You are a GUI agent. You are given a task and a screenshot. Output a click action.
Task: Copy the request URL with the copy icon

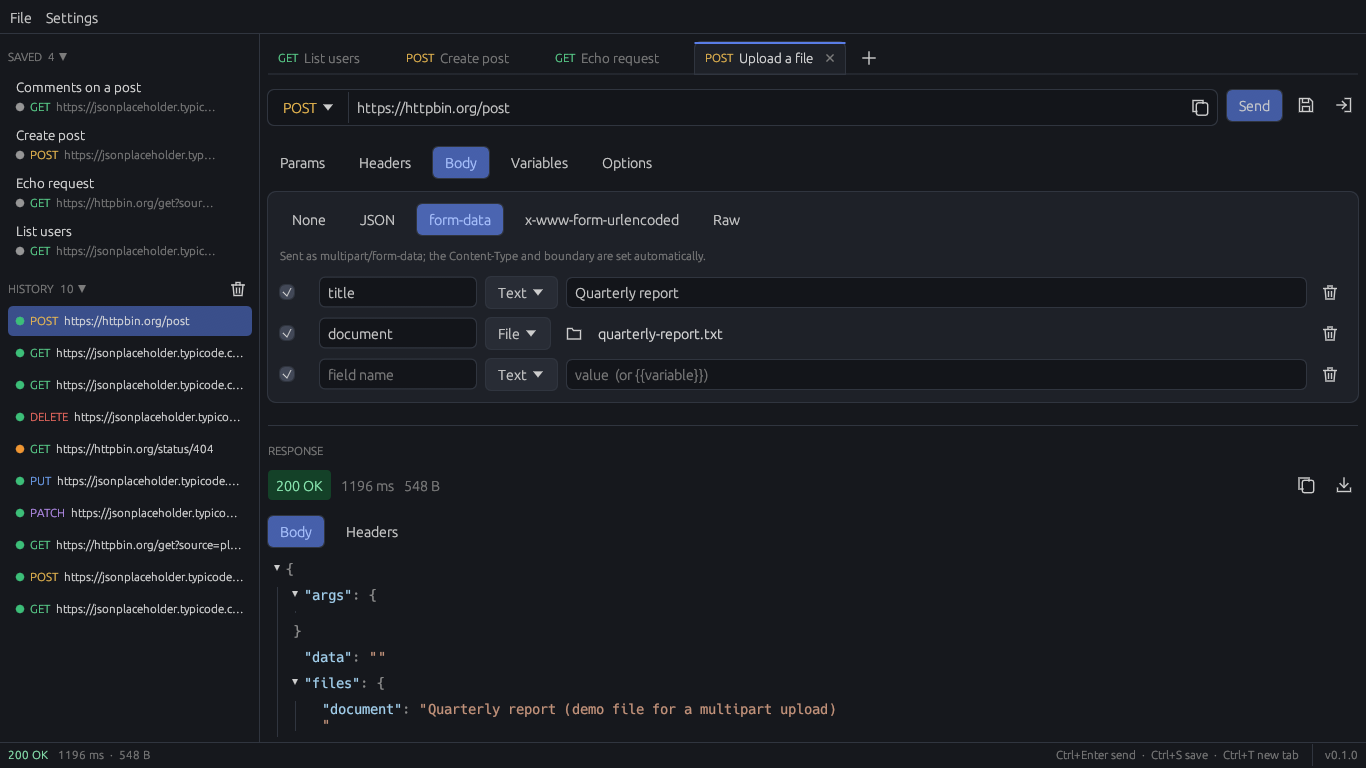[1200, 108]
